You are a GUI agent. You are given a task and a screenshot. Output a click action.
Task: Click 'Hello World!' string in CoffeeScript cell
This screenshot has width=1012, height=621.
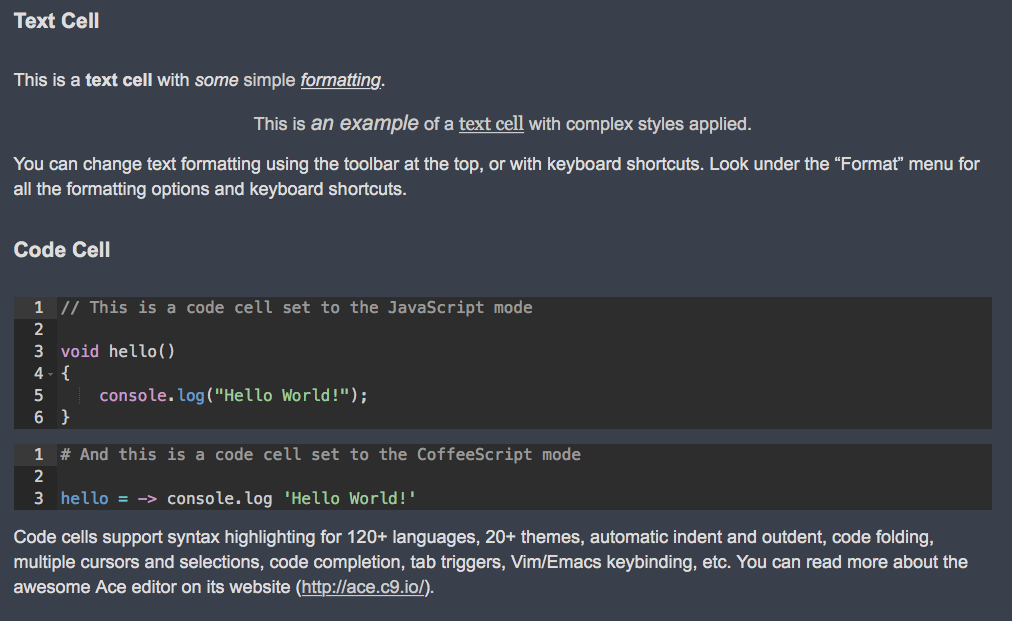350,498
